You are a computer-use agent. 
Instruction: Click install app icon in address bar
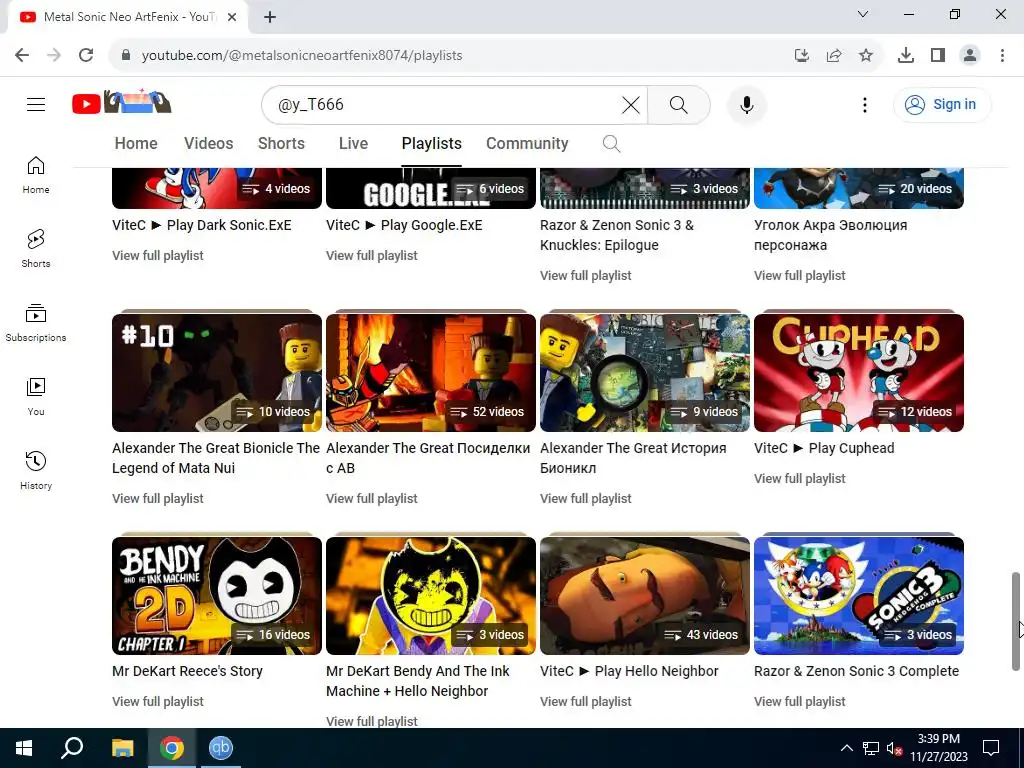(802, 56)
